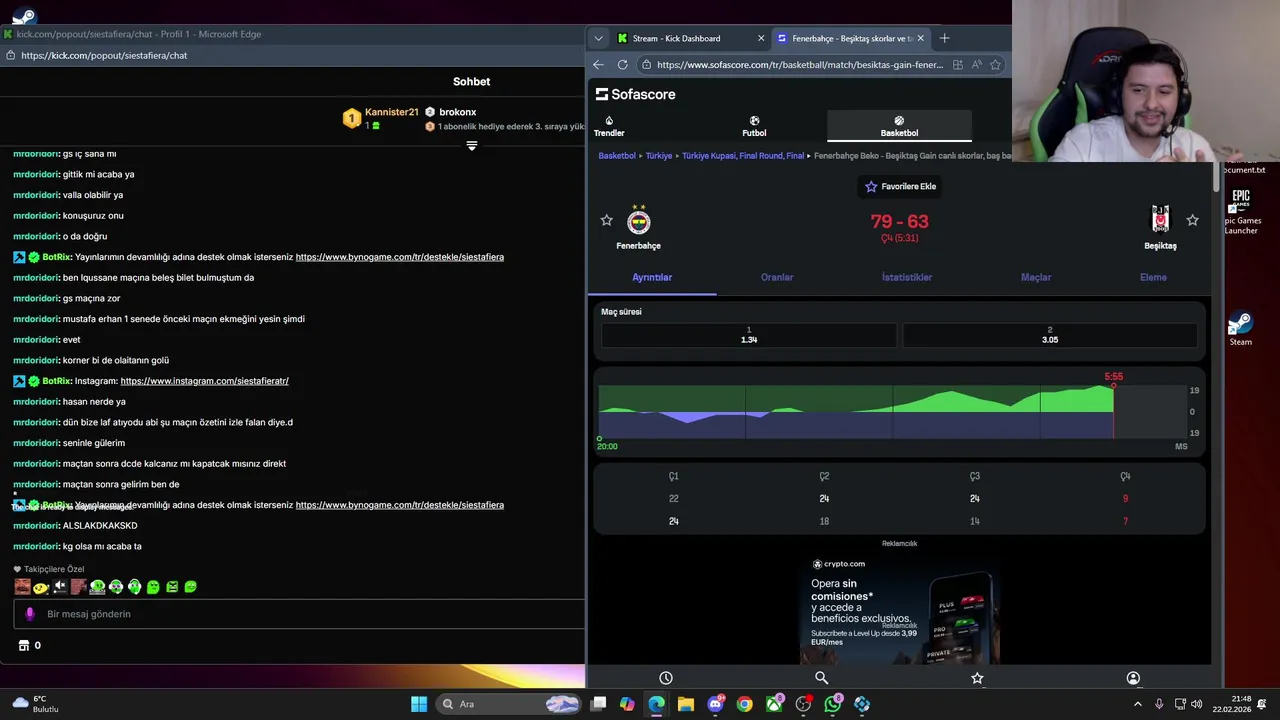Open search in Sofascore bottom bar
Viewport: 1280px width, 720px height.
821,678
